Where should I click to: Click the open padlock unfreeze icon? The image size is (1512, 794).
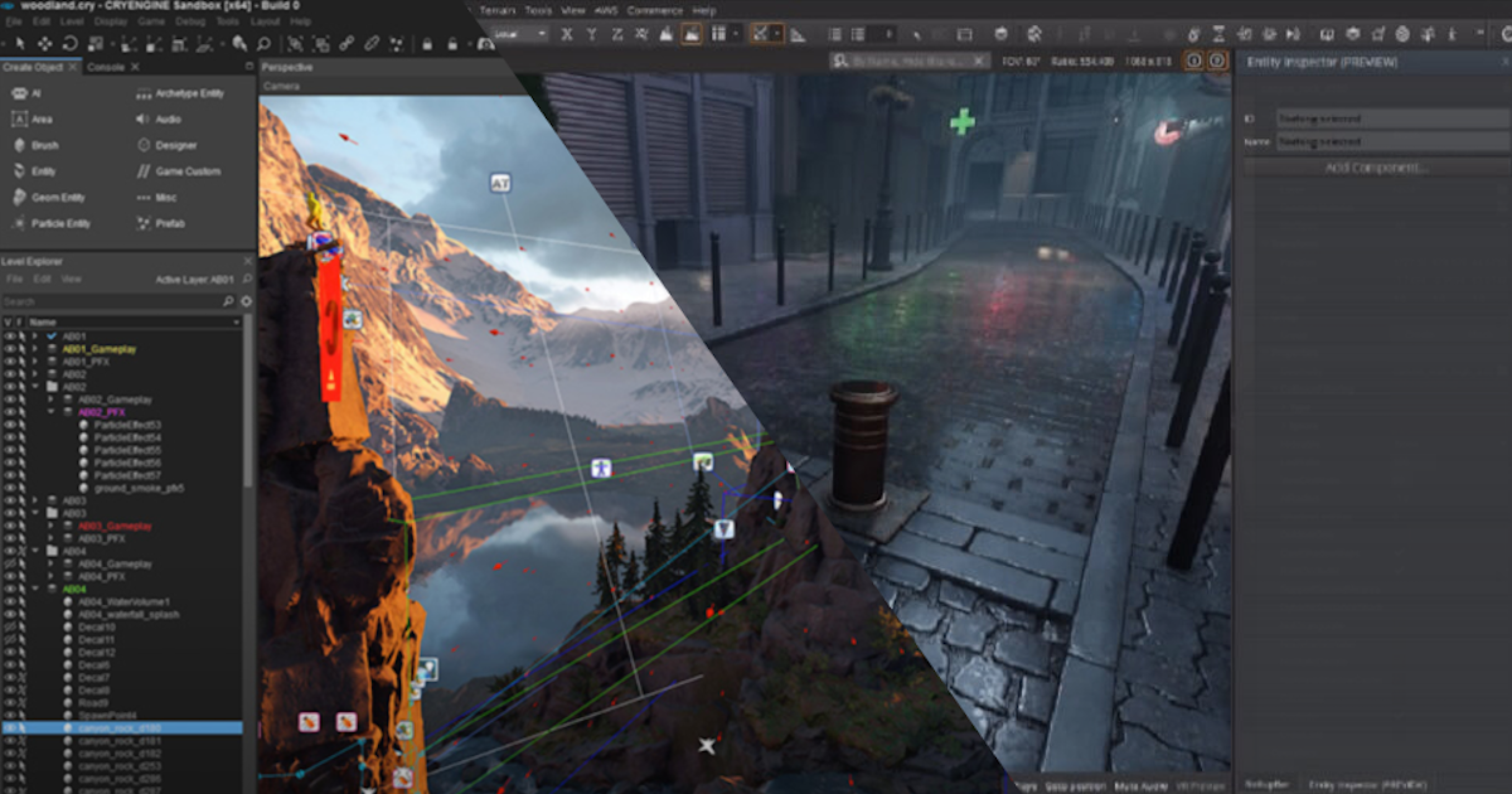point(452,44)
